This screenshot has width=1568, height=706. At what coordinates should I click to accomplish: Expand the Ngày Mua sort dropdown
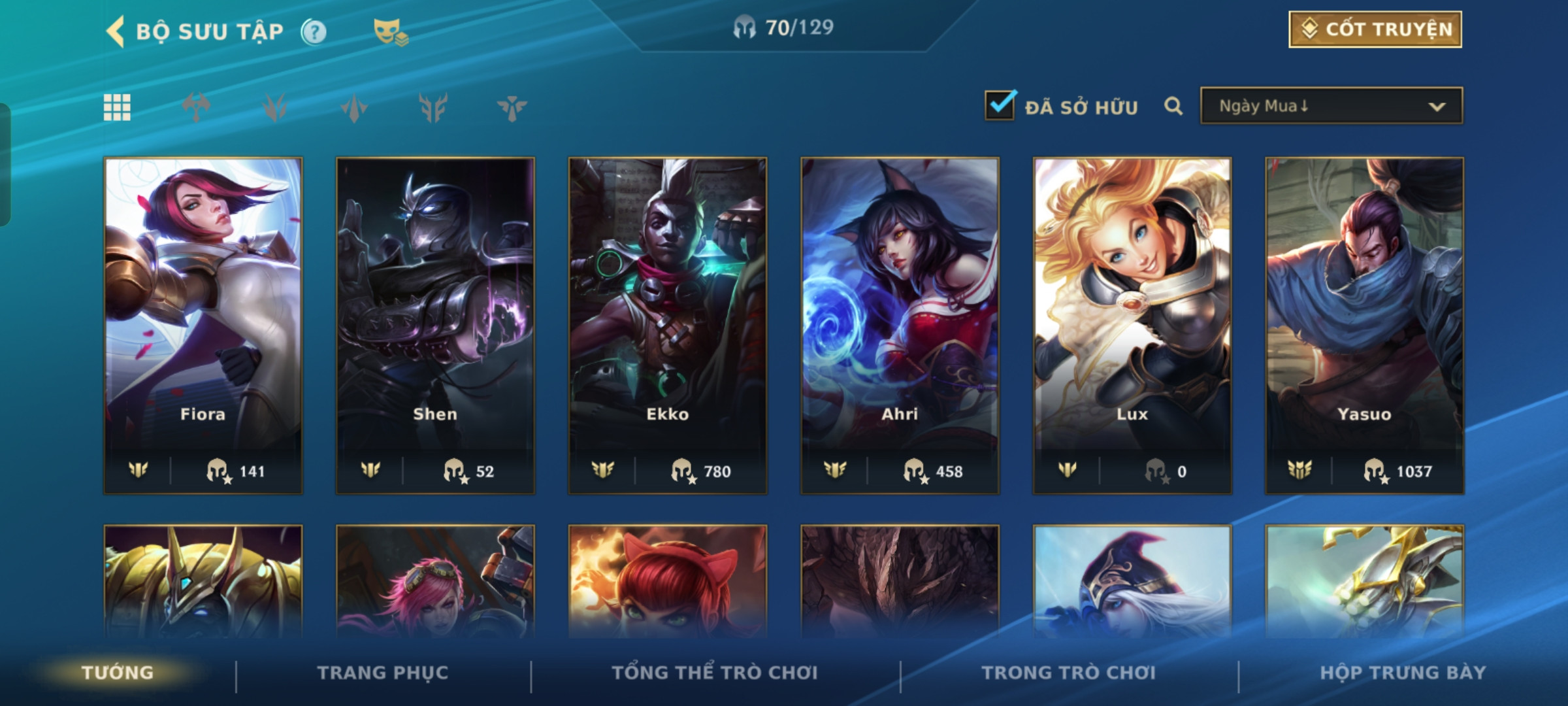click(1331, 106)
